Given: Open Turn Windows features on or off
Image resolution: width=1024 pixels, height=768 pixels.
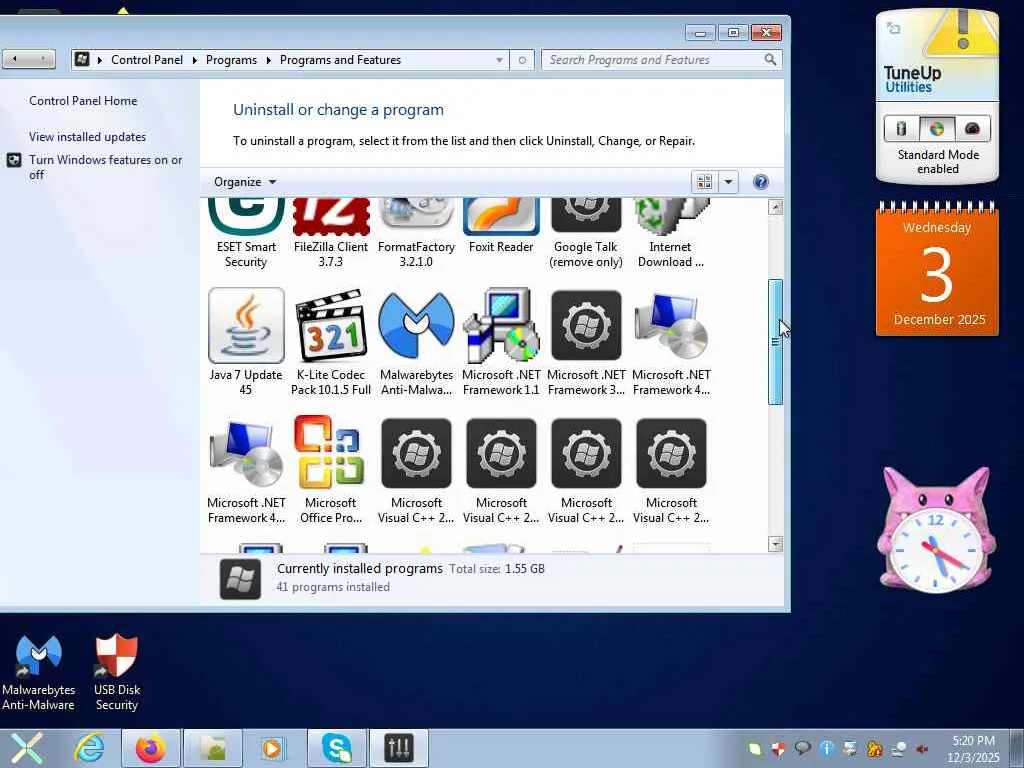Looking at the screenshot, I should [105, 167].
